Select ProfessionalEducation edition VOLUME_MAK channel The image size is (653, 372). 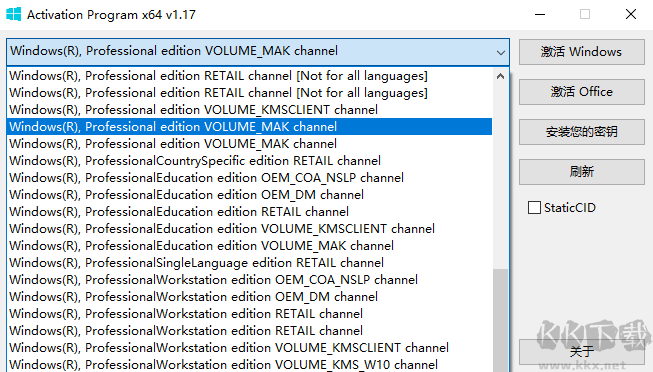pyautogui.click(x=249, y=246)
